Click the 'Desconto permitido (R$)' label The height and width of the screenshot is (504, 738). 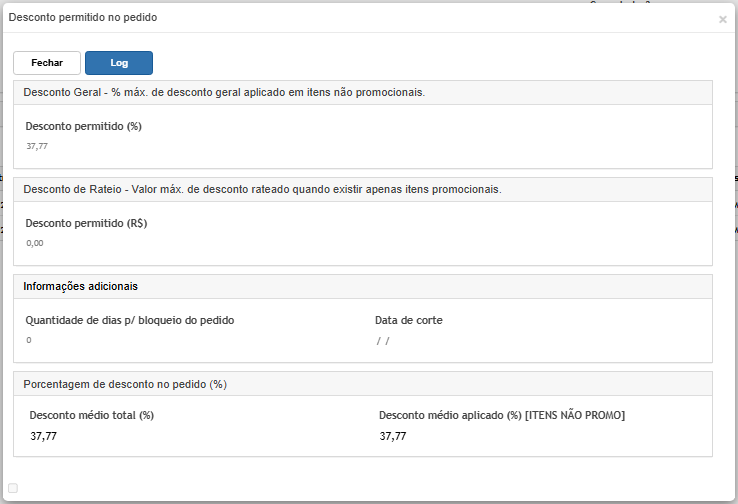pos(86,223)
